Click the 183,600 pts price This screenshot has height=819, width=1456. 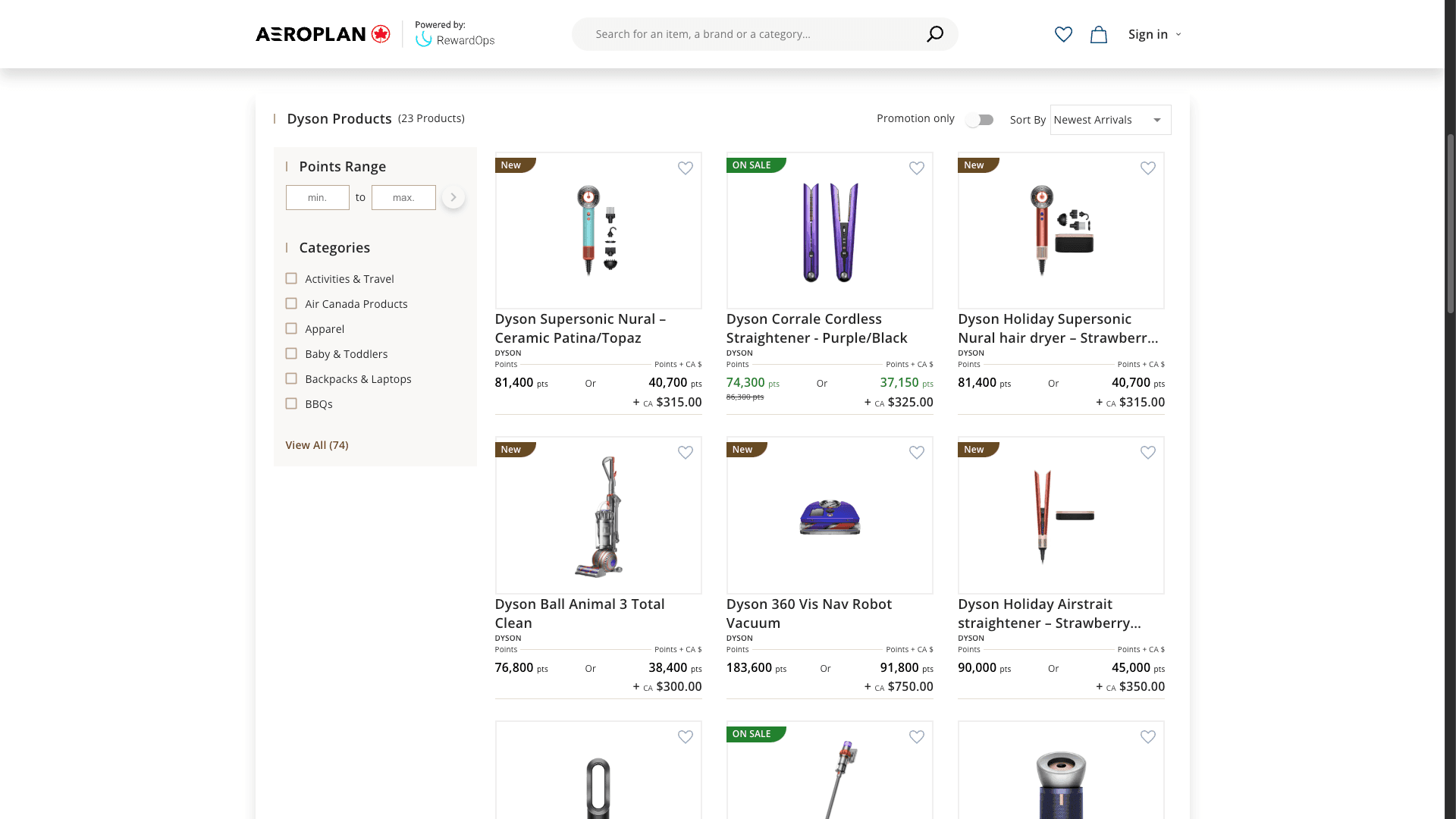[x=756, y=668]
